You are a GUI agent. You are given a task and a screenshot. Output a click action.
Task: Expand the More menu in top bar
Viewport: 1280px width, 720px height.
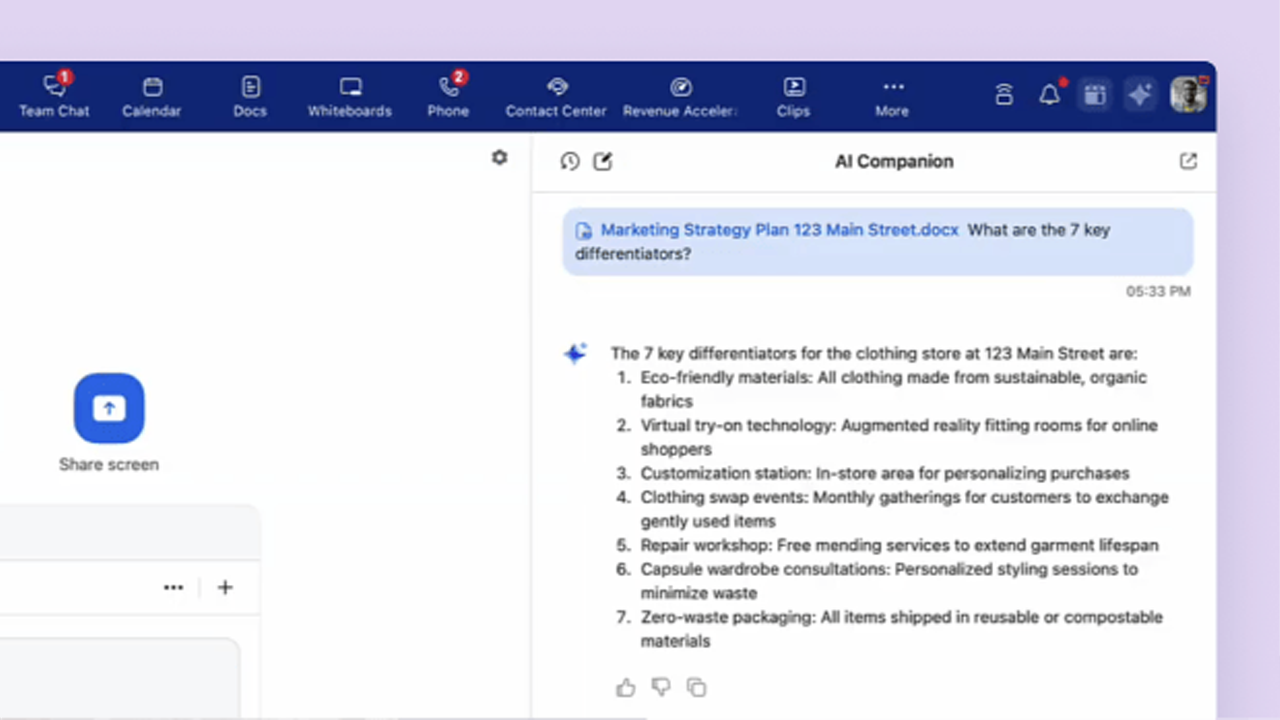coord(892,96)
